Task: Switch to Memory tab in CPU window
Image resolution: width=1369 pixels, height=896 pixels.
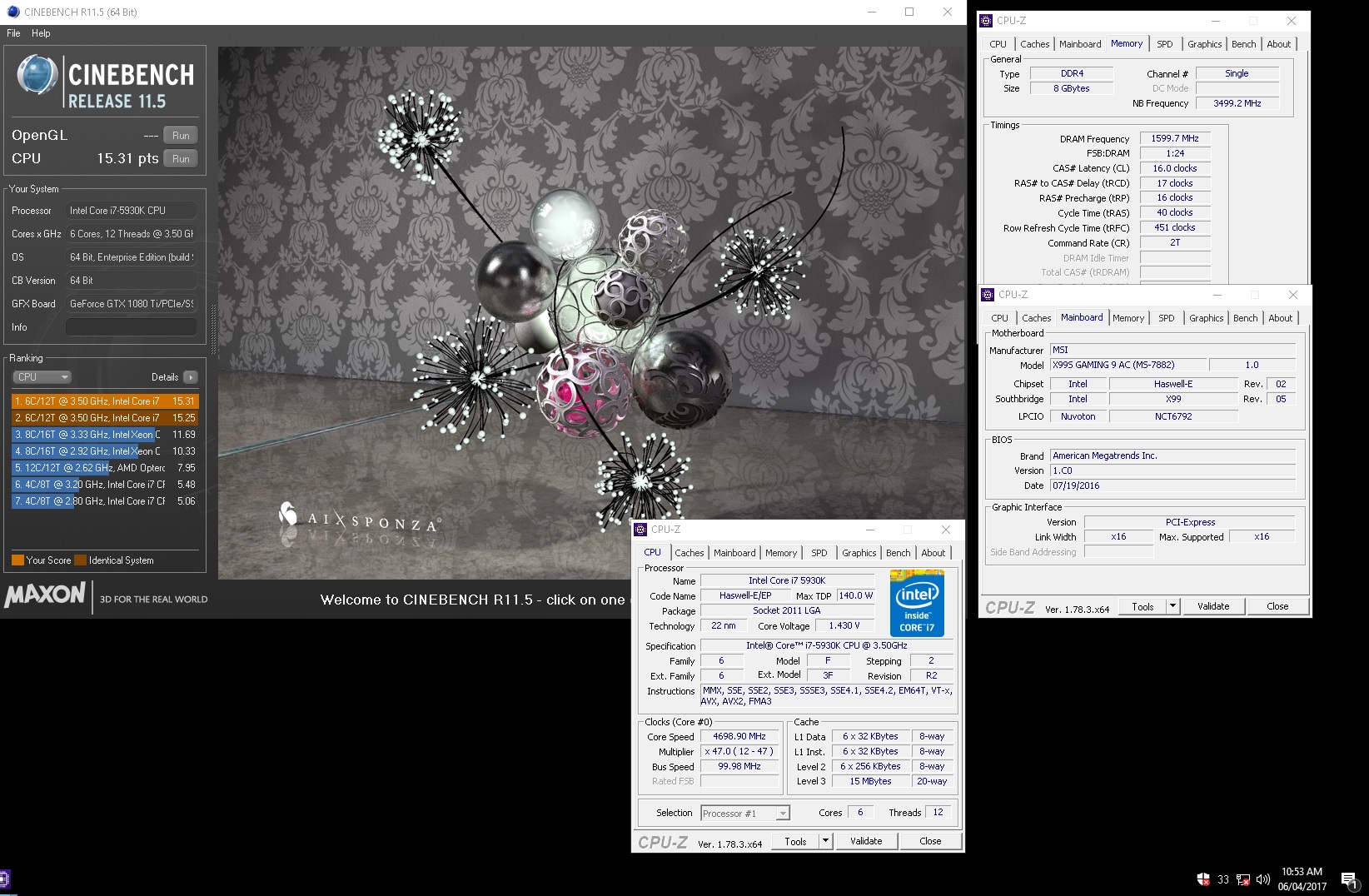Action: (781, 553)
